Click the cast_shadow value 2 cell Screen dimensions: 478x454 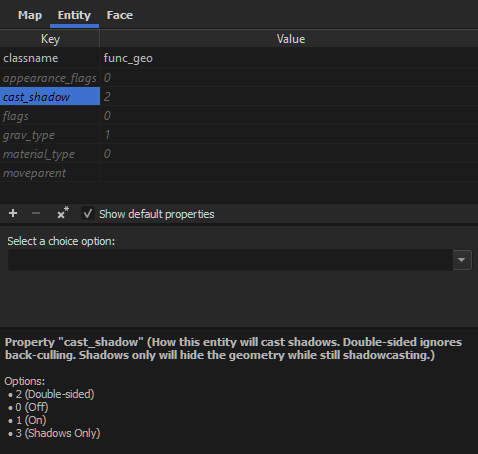point(289,97)
